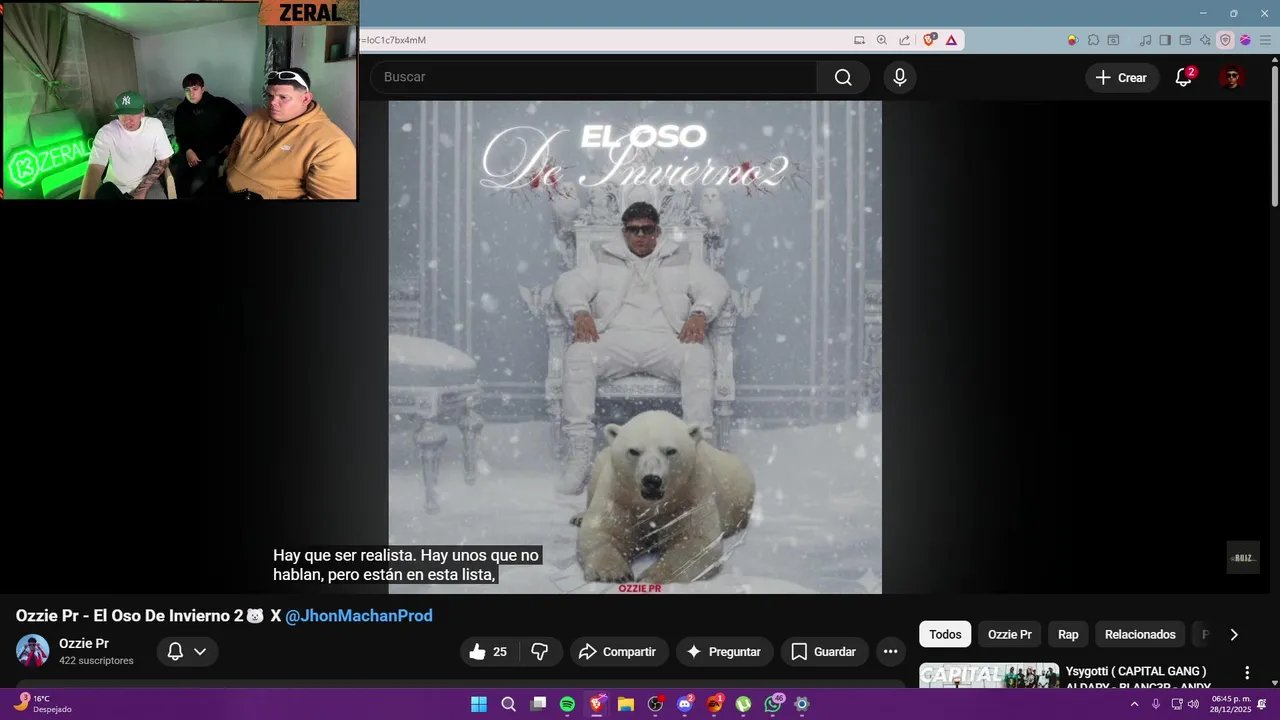Open the browser hamburger main menu
1280x720 pixels.
pyautogui.click(x=1265, y=40)
